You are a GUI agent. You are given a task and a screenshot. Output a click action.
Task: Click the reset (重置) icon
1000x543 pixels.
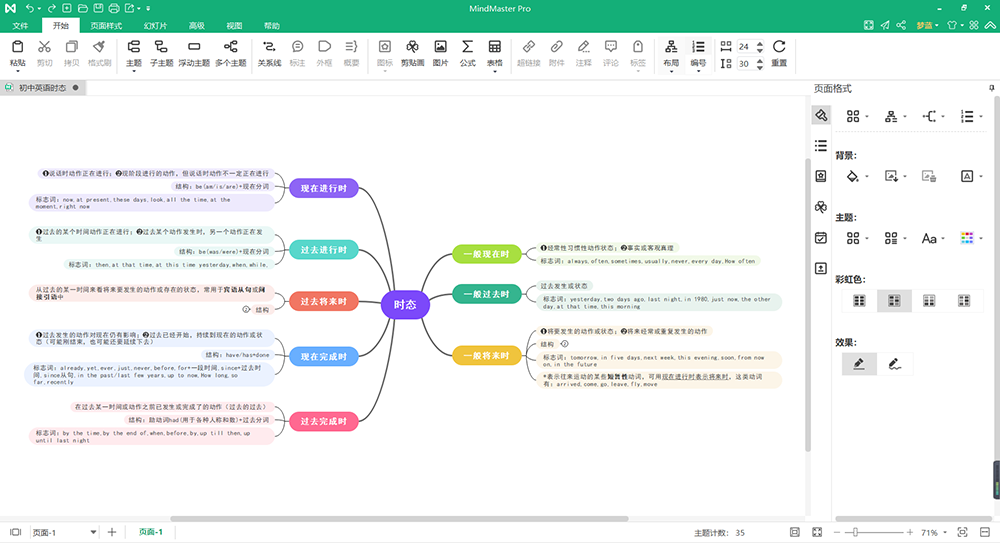[779, 47]
